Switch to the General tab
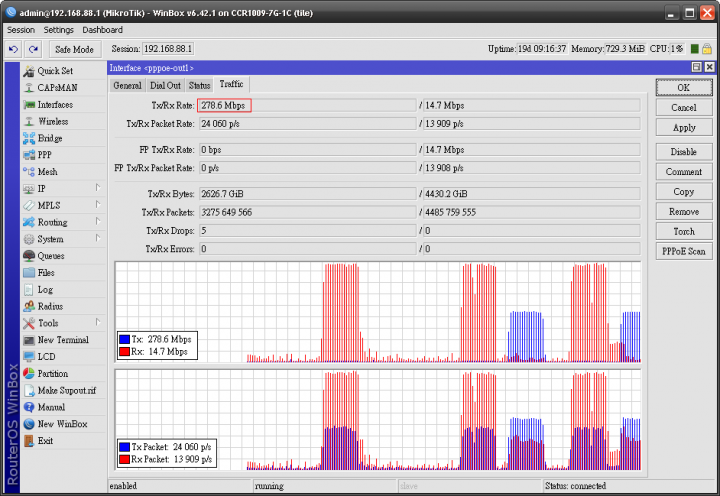Viewport: 720px width, 496px height. coord(128,85)
